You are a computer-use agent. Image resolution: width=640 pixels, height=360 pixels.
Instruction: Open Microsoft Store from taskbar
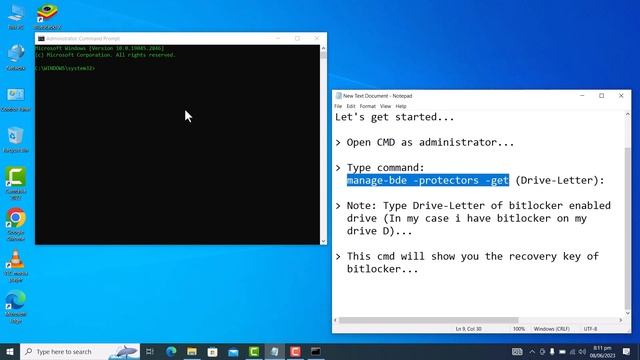213,351
